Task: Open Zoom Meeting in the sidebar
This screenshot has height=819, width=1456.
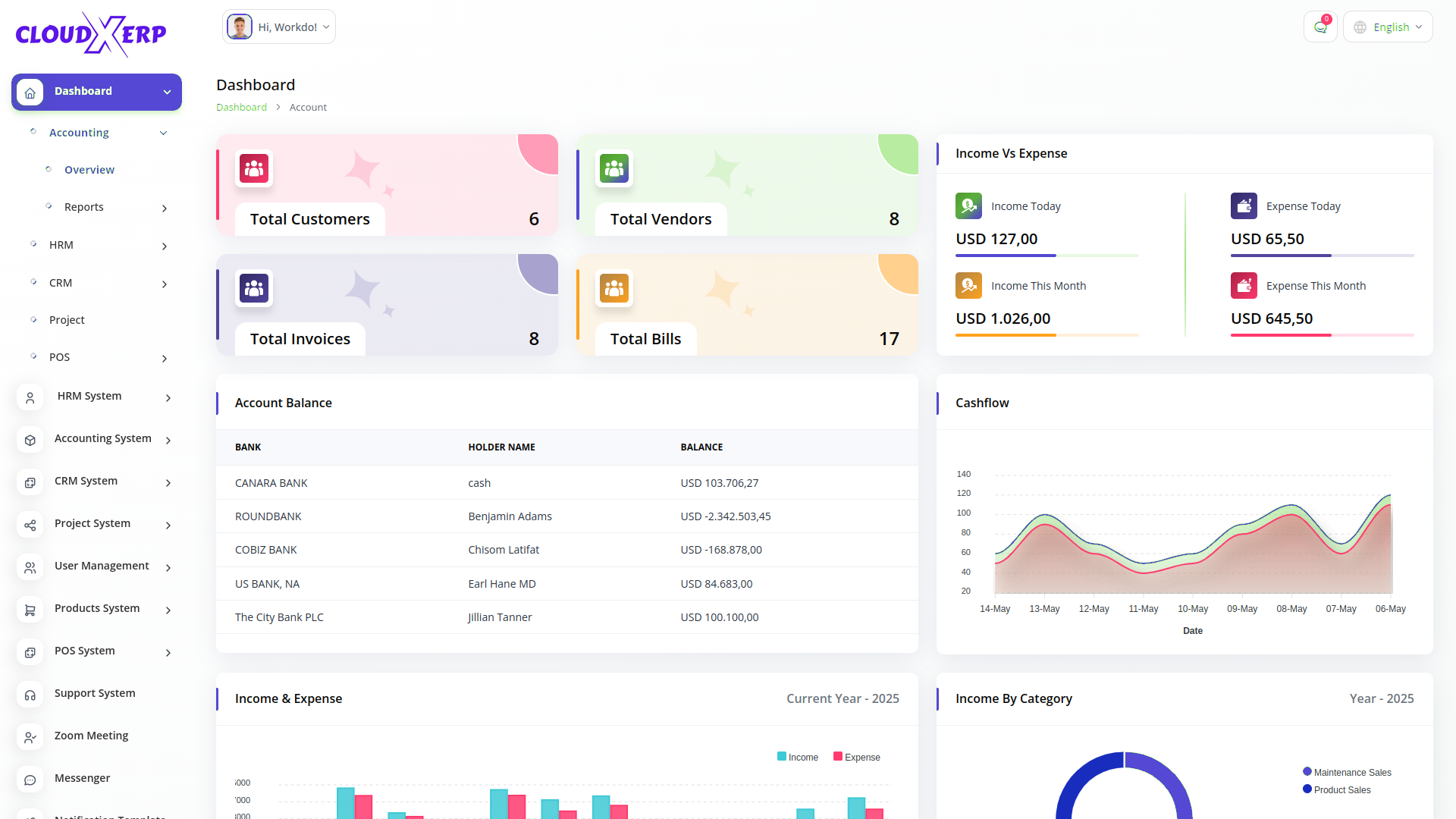Action: point(91,736)
